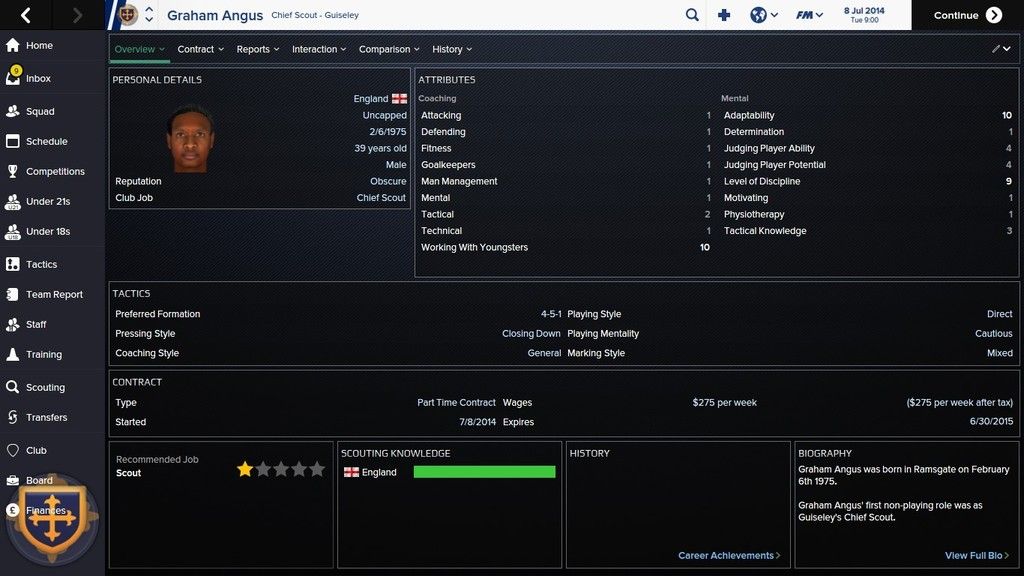Click the View Full Bio link

point(976,556)
